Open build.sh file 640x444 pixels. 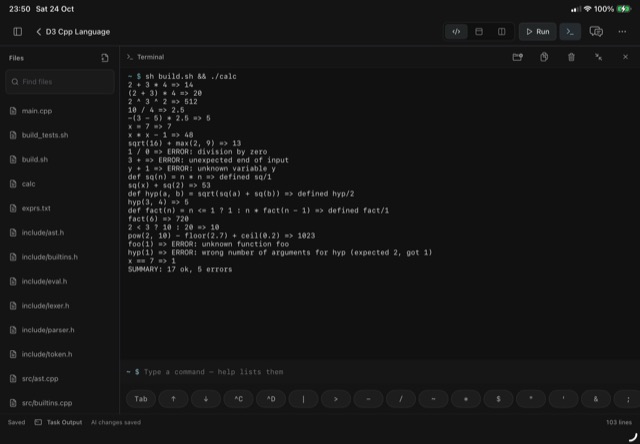[60, 160]
